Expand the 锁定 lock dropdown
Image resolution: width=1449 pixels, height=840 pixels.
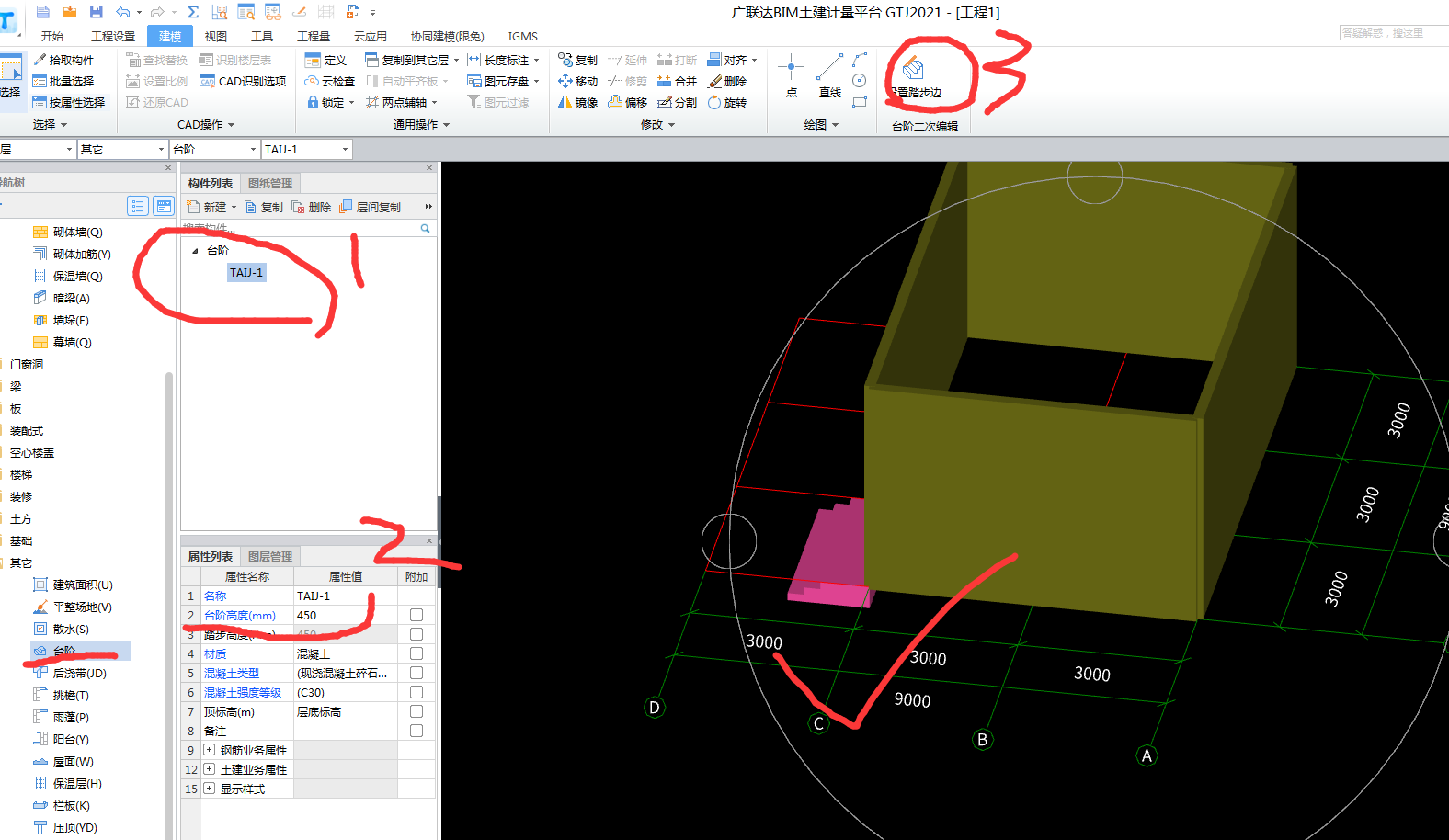[351, 102]
